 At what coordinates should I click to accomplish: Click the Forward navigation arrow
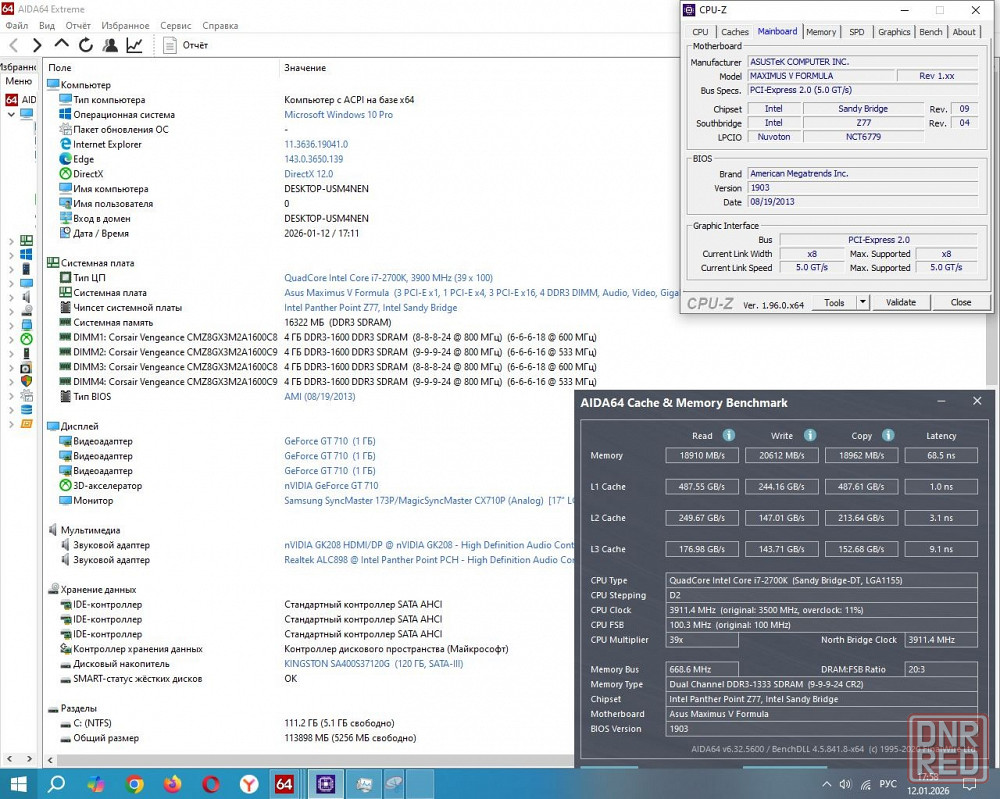[37, 45]
